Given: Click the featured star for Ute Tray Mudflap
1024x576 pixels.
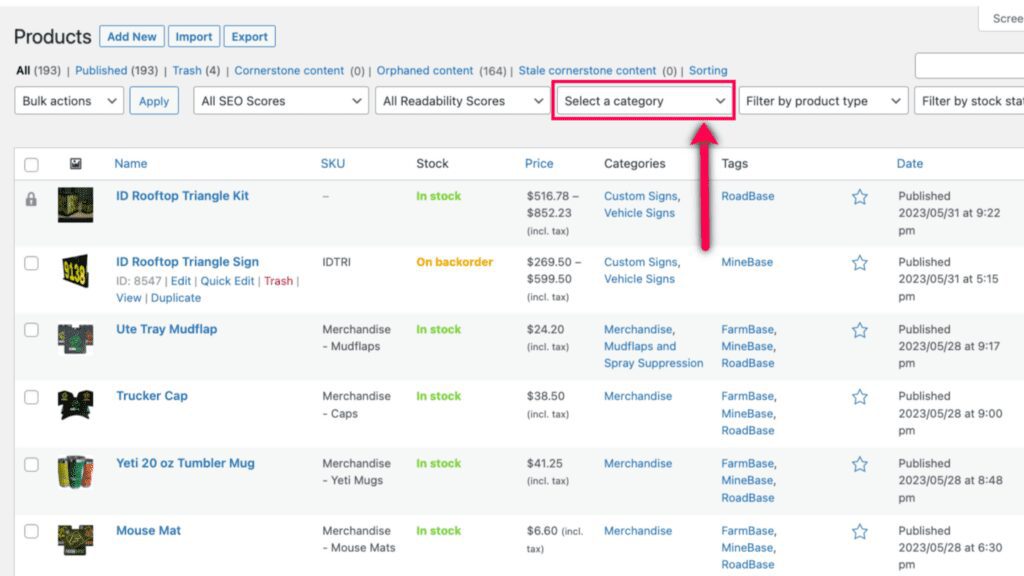Looking at the screenshot, I should [860, 330].
